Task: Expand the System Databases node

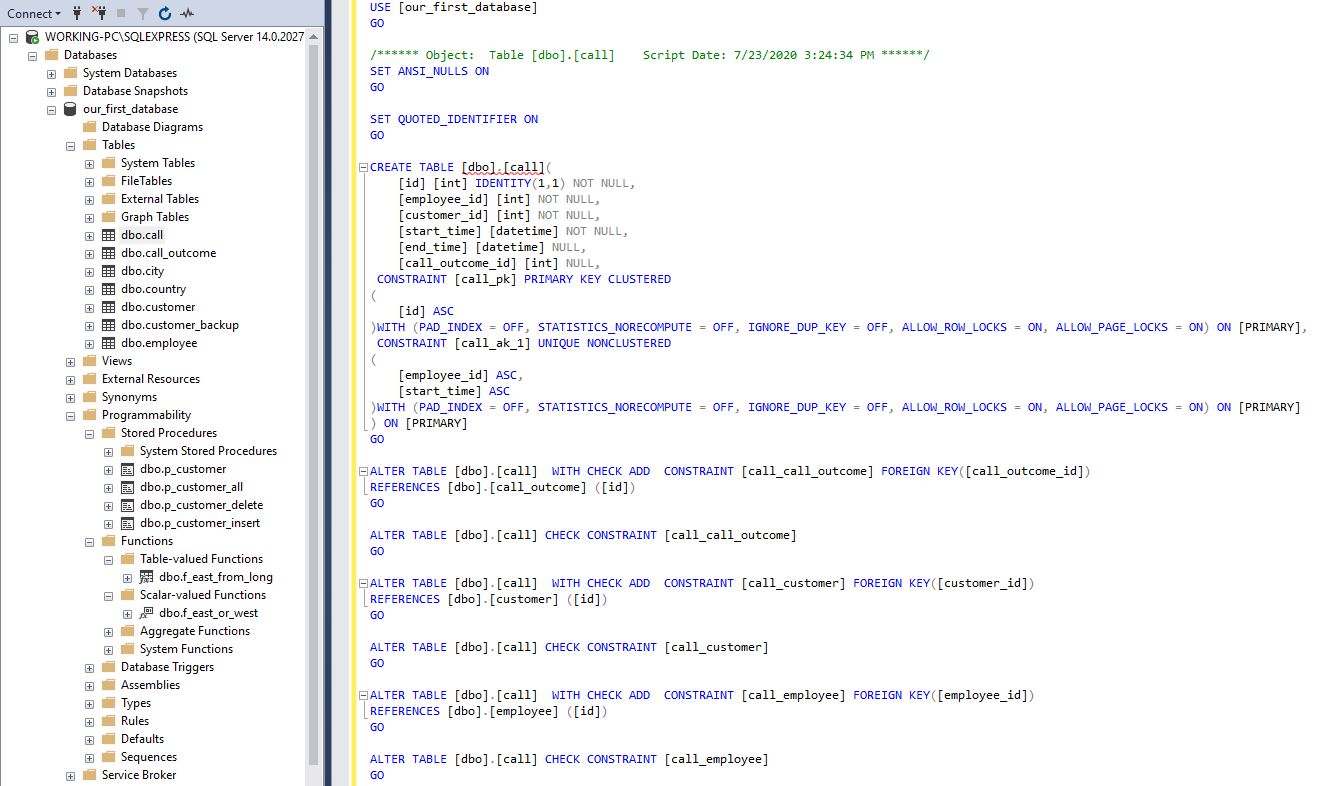Action: pos(50,72)
